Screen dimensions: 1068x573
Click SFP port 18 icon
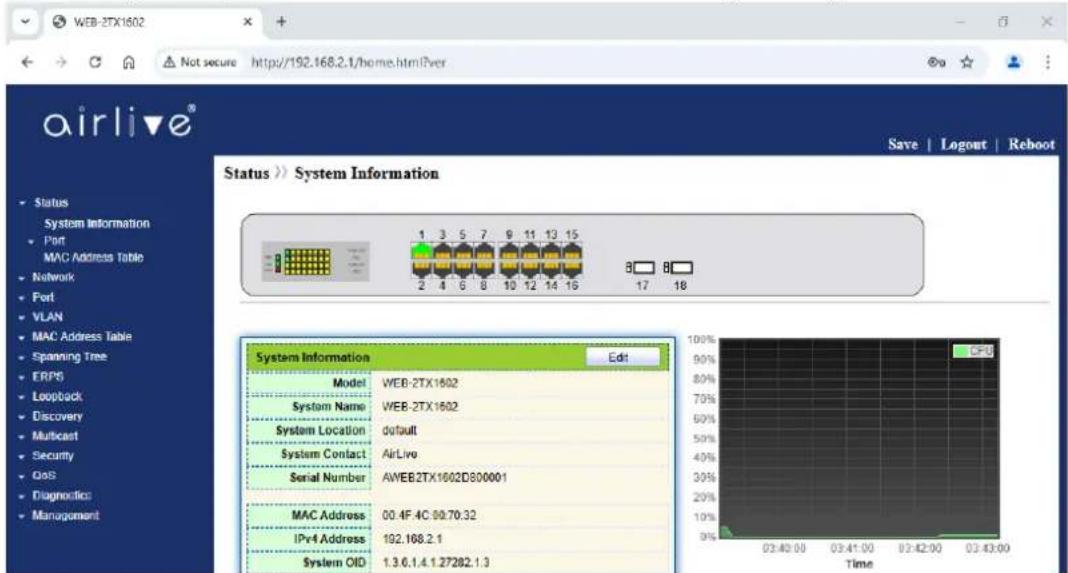tap(678, 268)
